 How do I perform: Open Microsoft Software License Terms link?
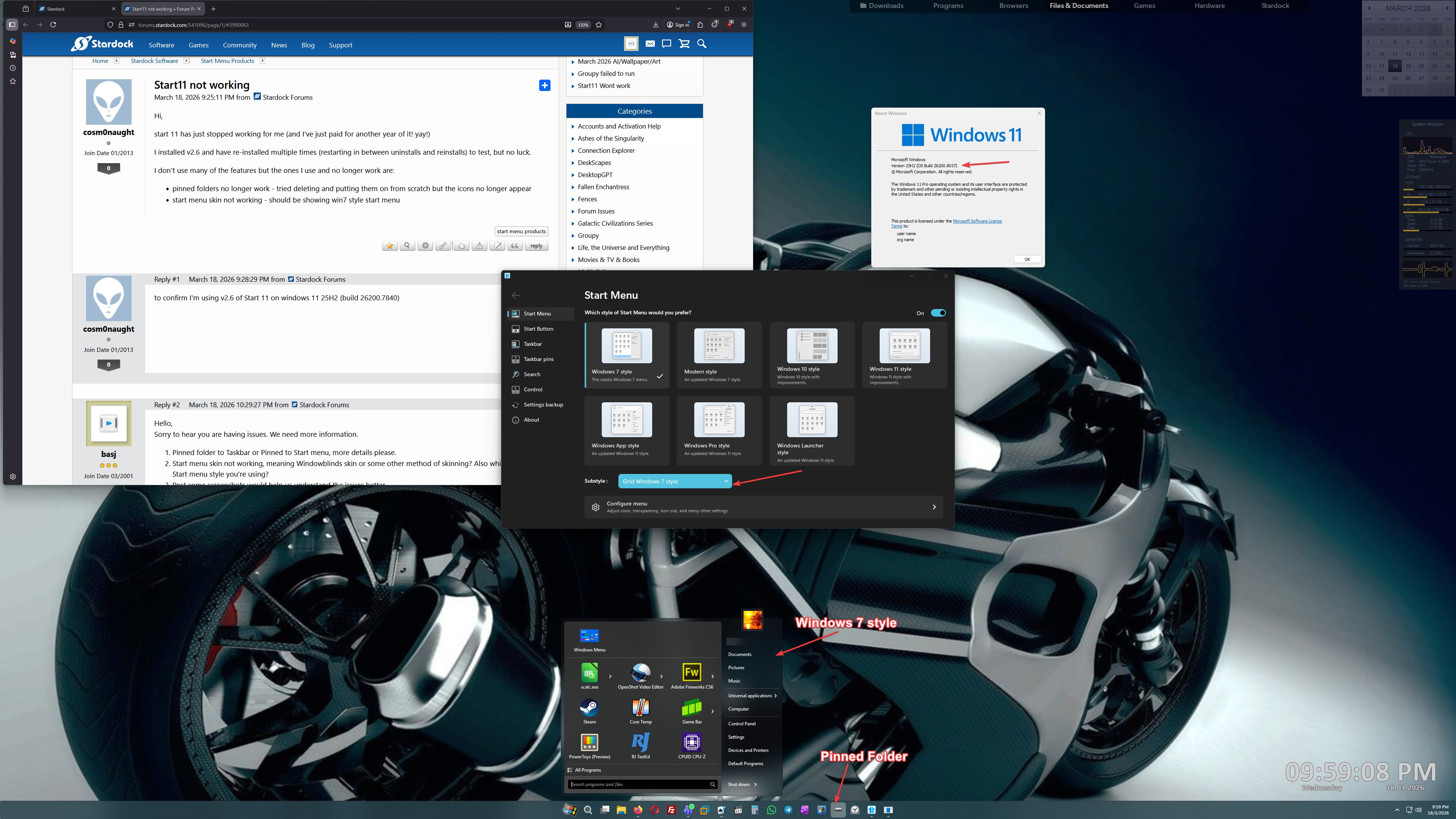[977, 221]
